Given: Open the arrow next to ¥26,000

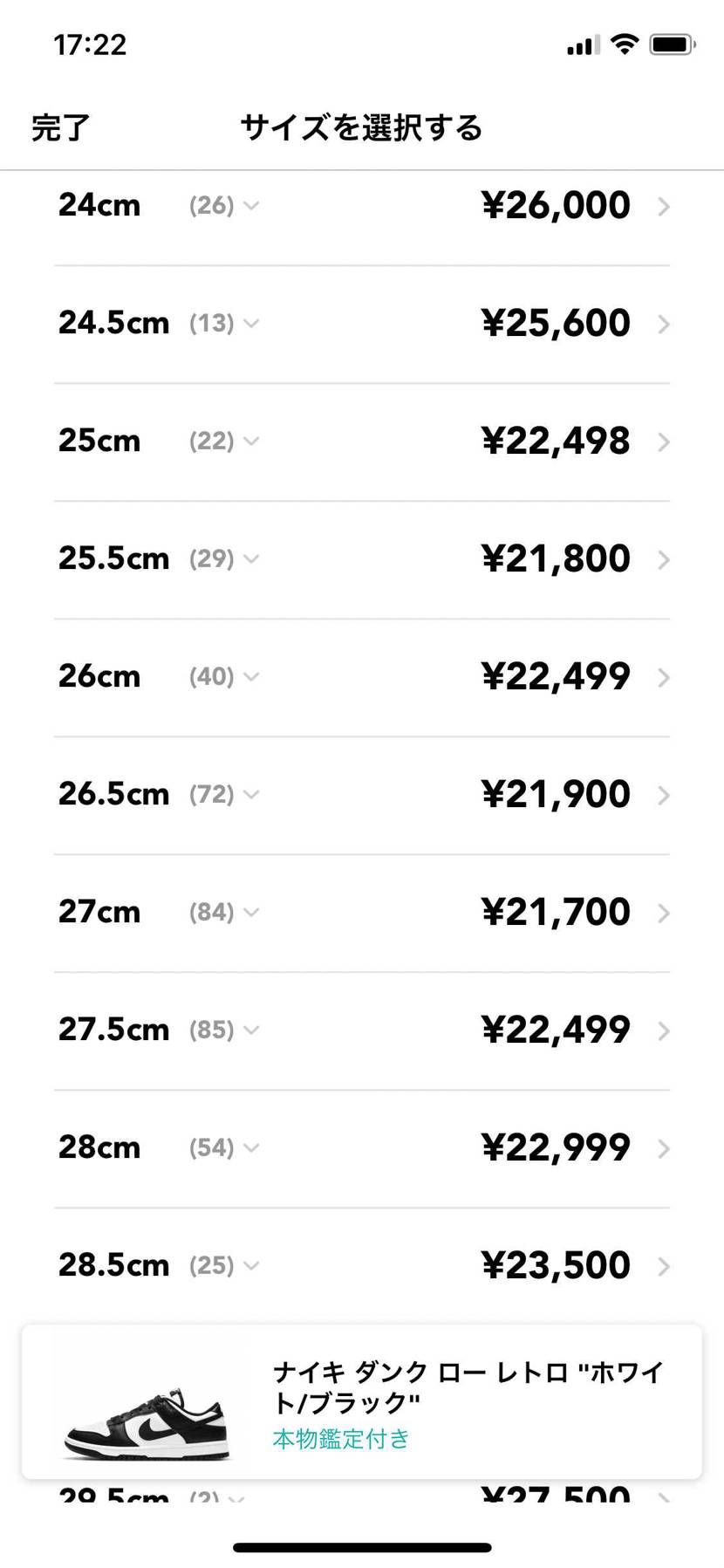Looking at the screenshot, I should click(664, 207).
